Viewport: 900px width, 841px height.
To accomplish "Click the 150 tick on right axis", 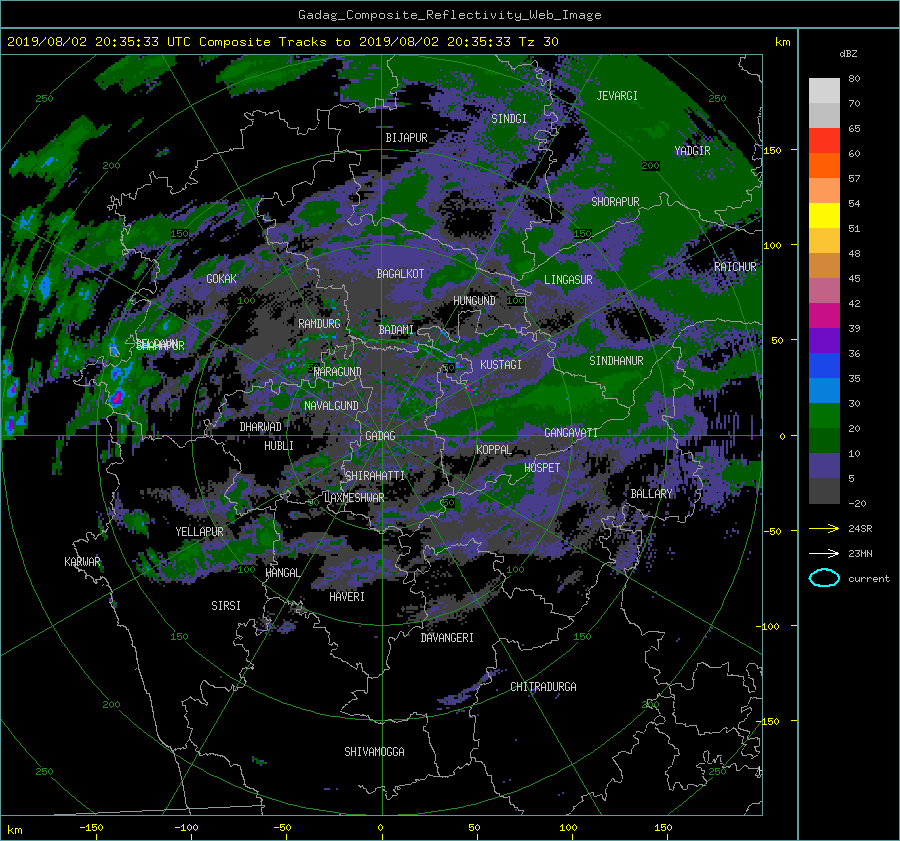I will tap(772, 150).
